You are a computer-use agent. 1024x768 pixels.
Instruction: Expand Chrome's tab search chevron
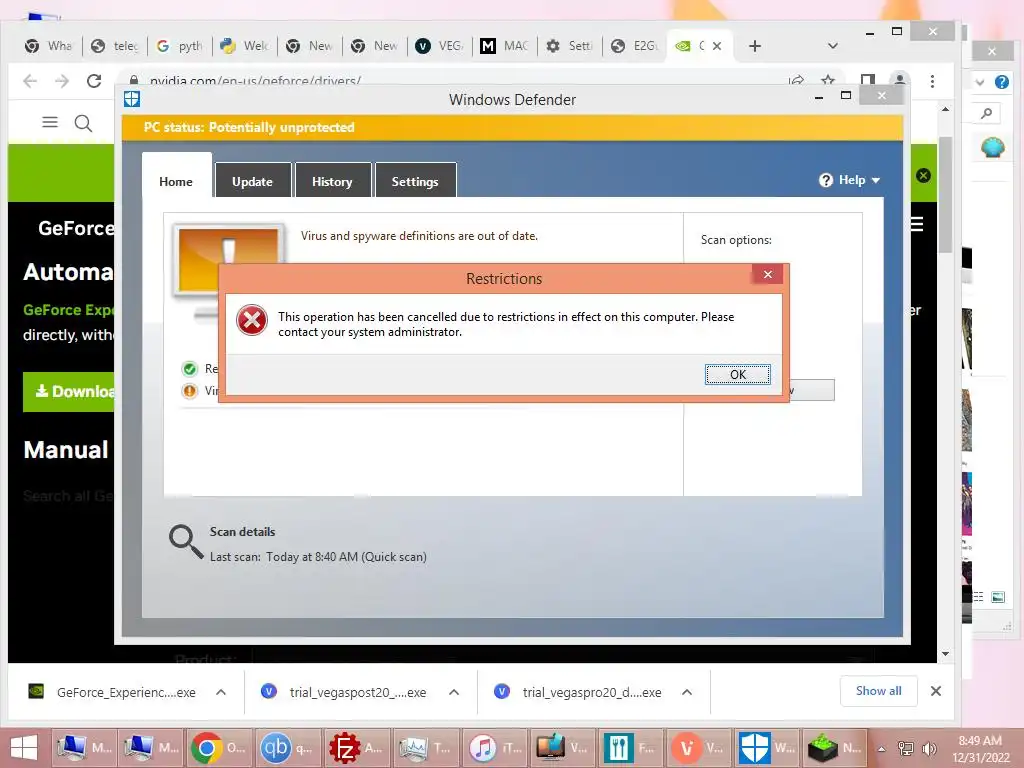[x=833, y=46]
